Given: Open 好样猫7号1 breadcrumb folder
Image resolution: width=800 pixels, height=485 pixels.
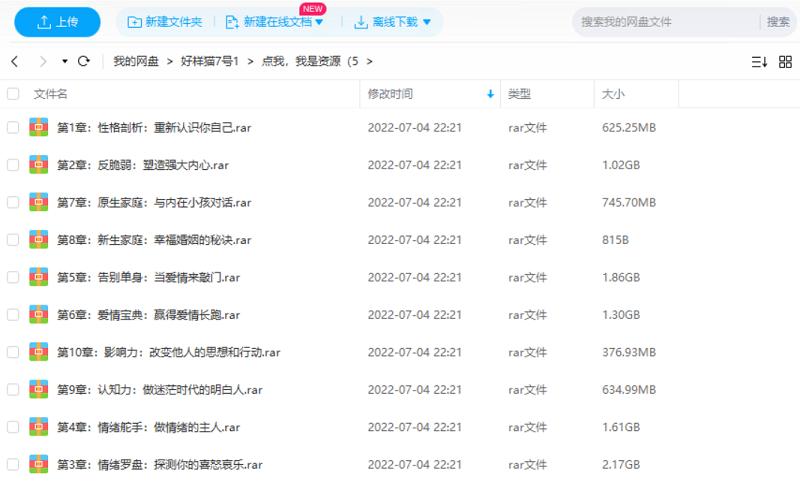Looking at the screenshot, I should point(212,61).
